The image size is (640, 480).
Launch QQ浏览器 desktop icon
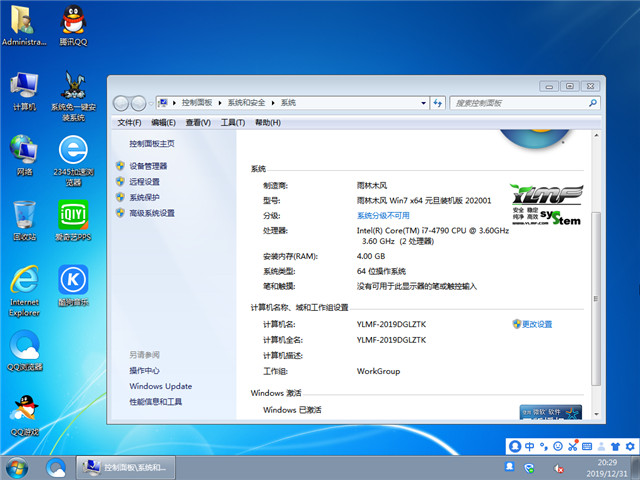[24, 351]
